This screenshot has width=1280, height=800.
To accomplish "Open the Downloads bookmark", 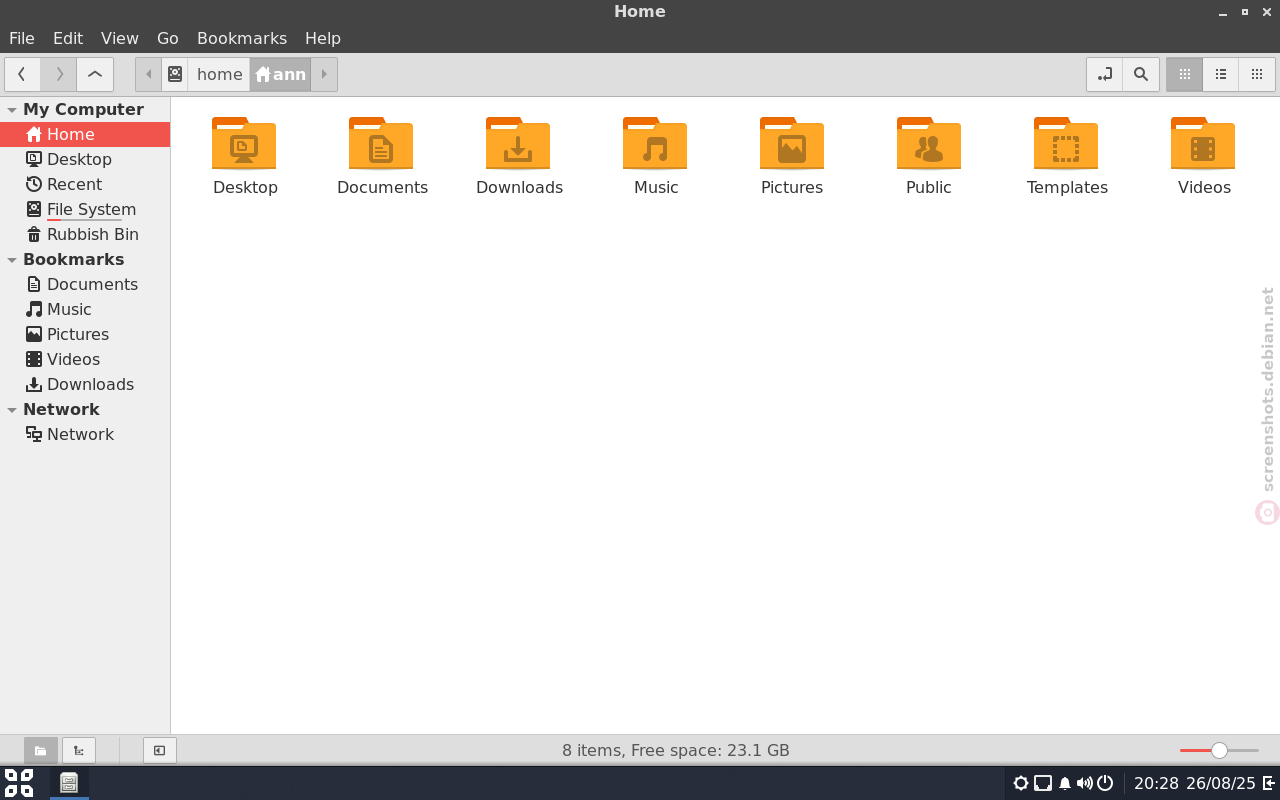I will point(85,384).
